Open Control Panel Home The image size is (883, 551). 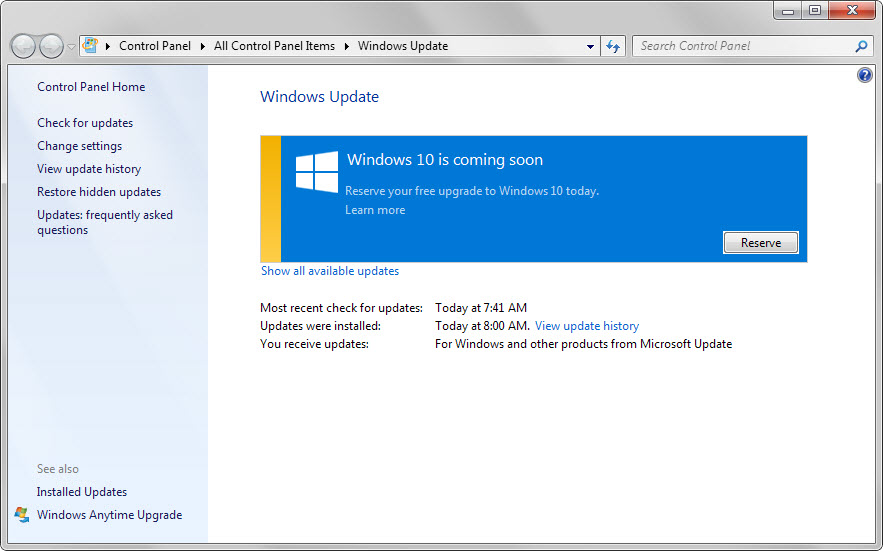point(91,87)
